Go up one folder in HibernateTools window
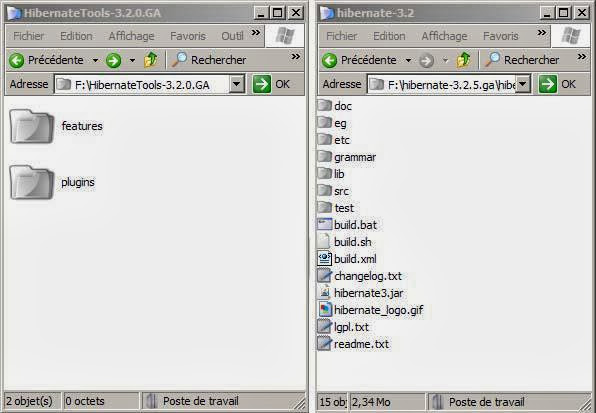596x413 pixels. [151, 60]
